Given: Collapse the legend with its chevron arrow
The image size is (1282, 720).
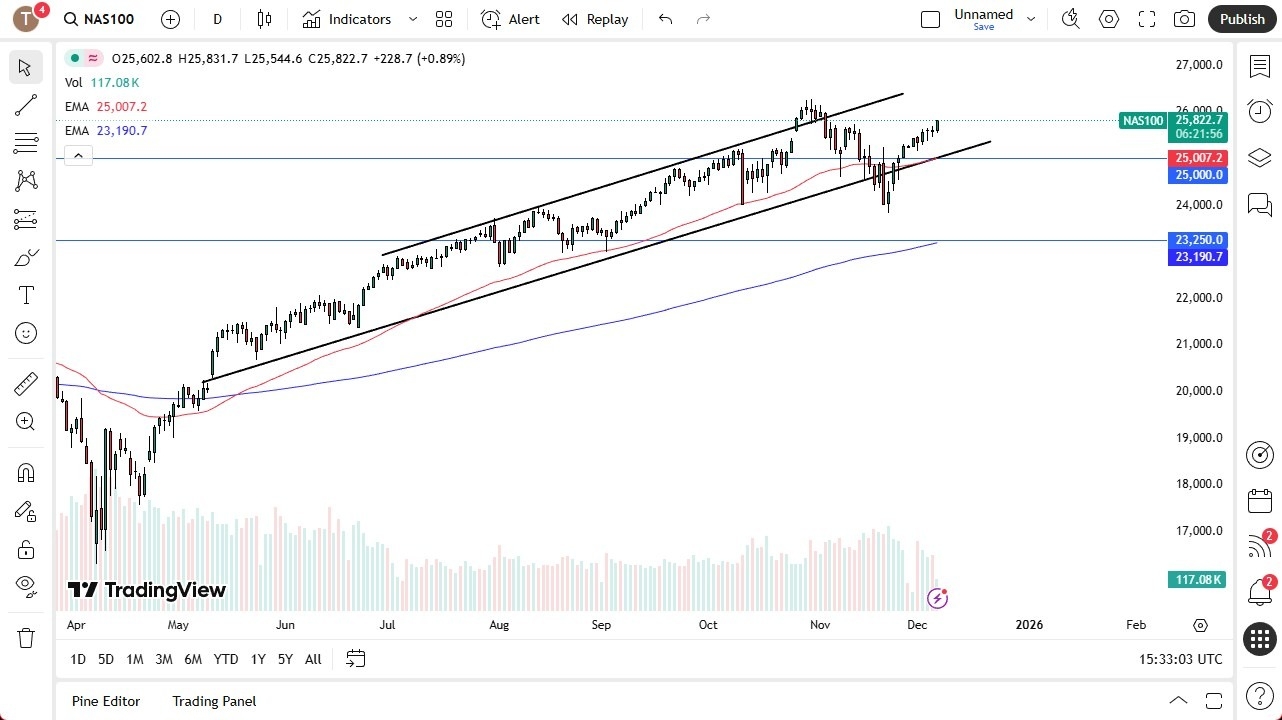Looking at the screenshot, I should tap(78, 155).
